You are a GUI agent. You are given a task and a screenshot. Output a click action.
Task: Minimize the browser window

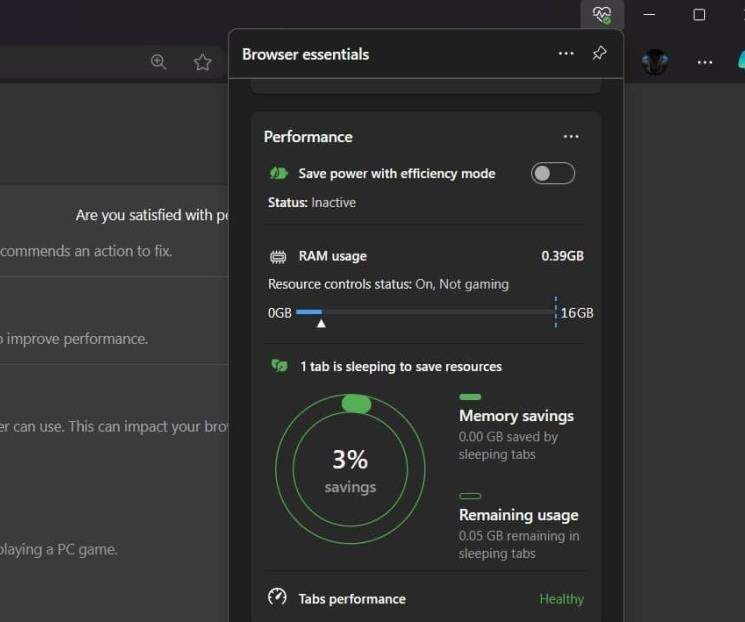(649, 15)
